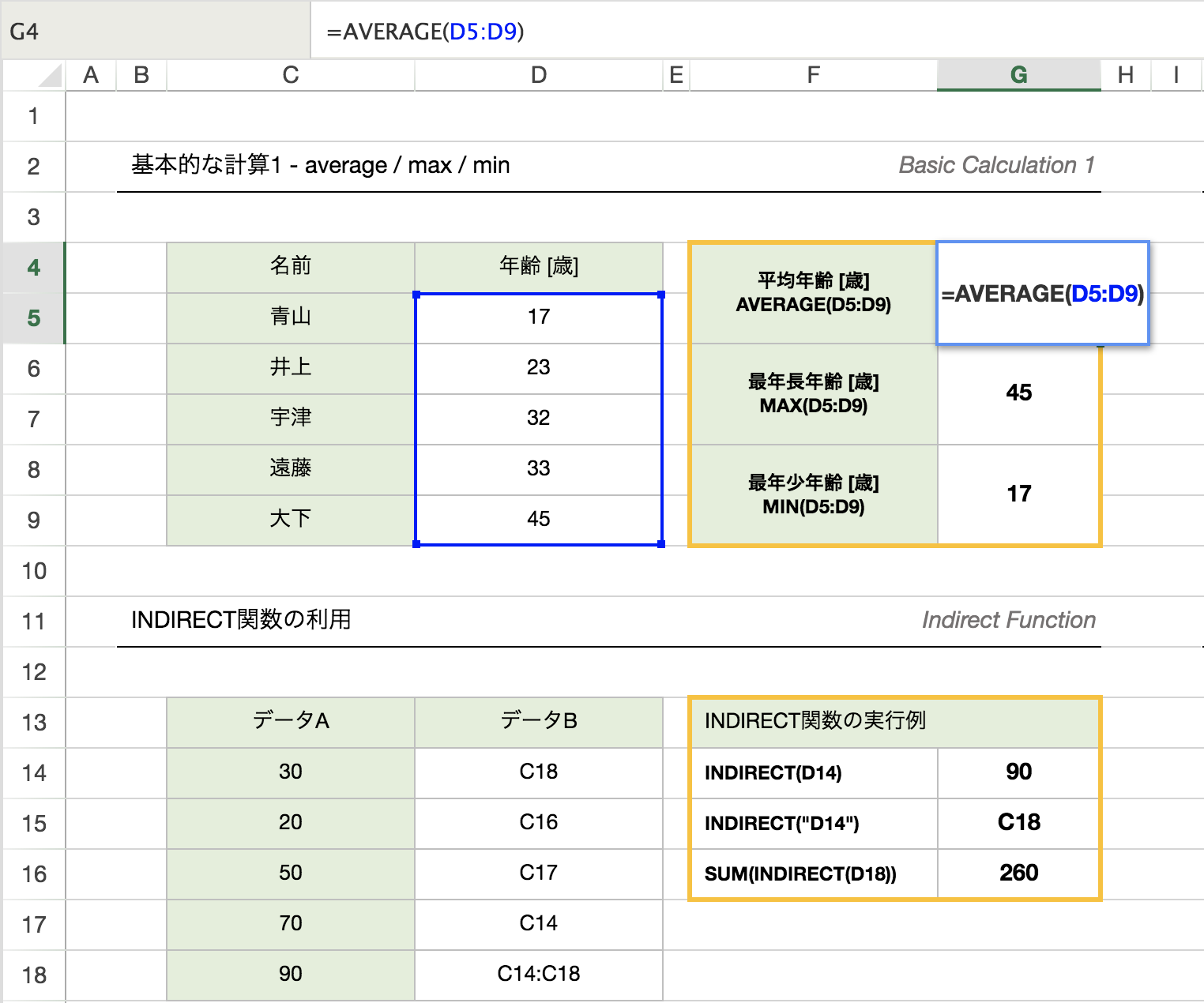The width and height of the screenshot is (1204, 1003).
Task: Select the data B cell 'C14:C18'
Action: click(x=539, y=975)
